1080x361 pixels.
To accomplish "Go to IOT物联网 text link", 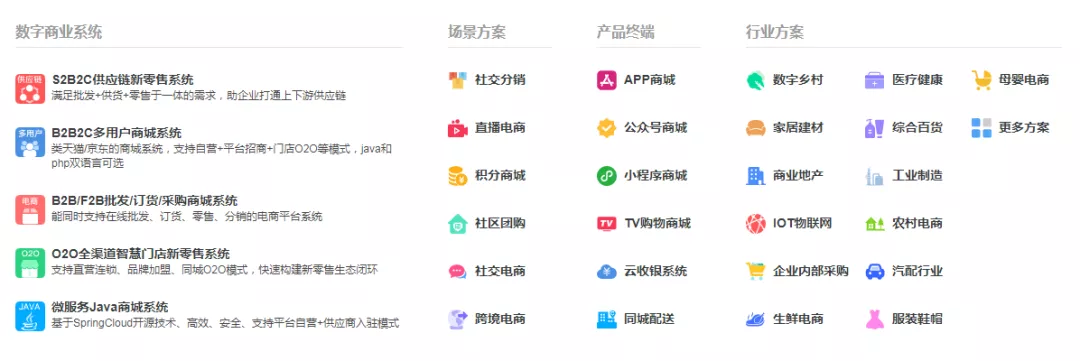I will point(803,223).
